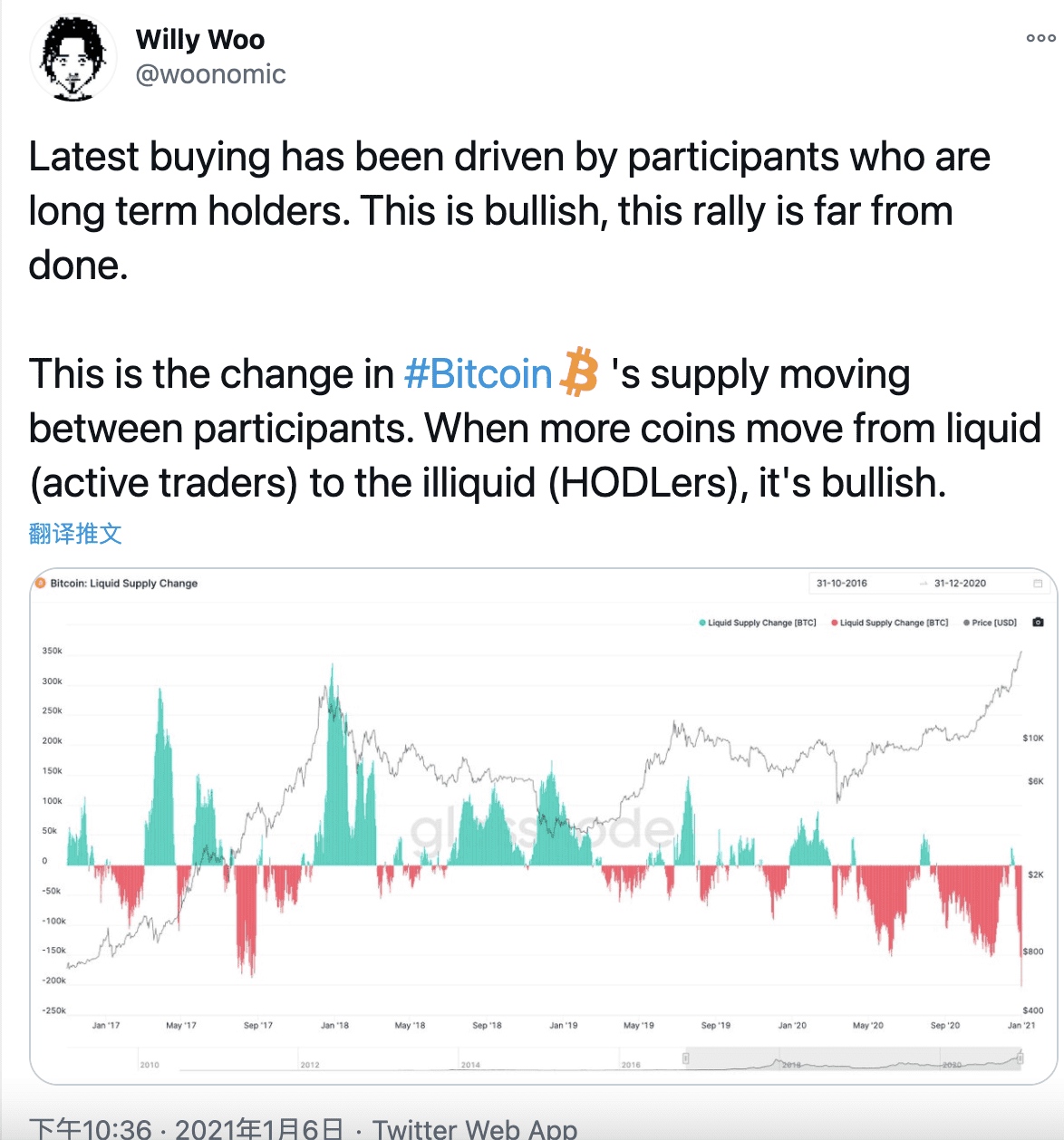Open the Liquid Supply Change chart image
The height and width of the screenshot is (1140, 1064).
click(x=544, y=826)
